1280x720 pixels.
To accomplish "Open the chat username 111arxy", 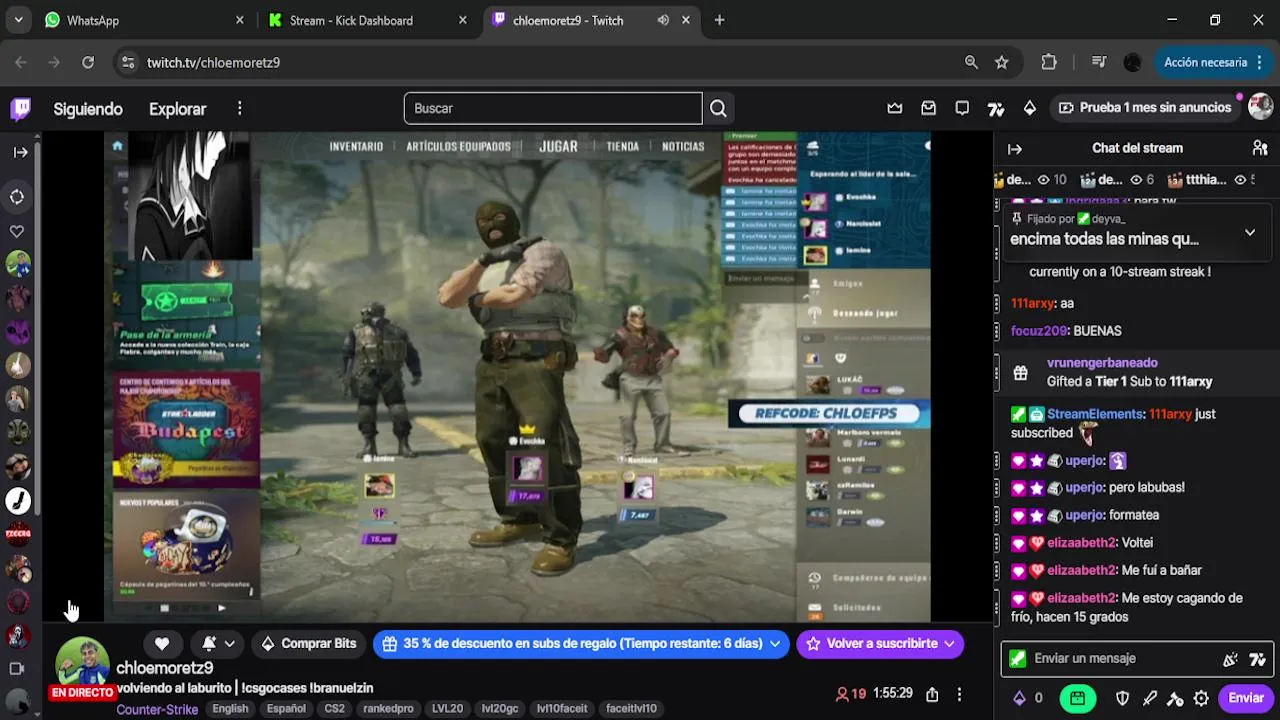I will point(1032,303).
